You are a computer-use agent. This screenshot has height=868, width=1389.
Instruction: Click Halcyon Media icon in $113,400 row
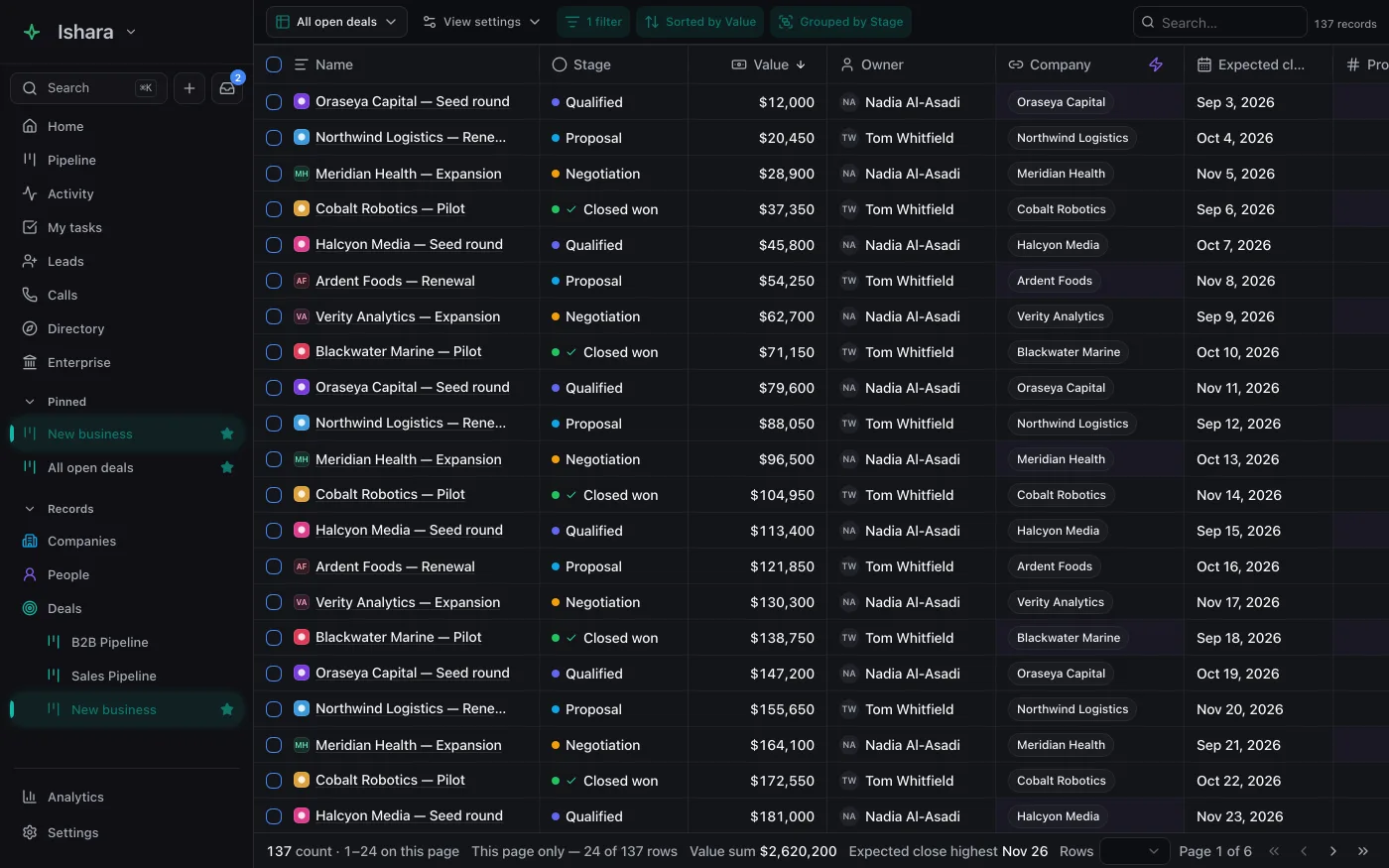click(302, 531)
